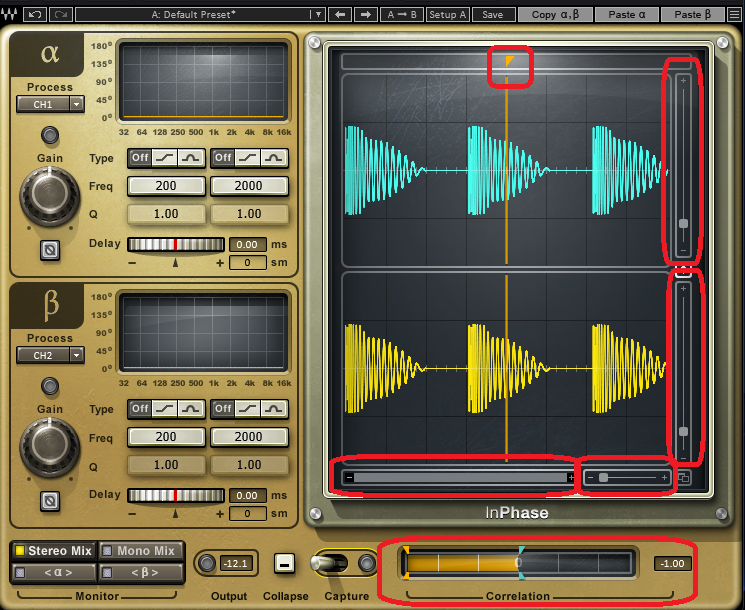This screenshot has height=610, width=745.
Task: Load the next preset with right arrow
Action: coord(365,14)
